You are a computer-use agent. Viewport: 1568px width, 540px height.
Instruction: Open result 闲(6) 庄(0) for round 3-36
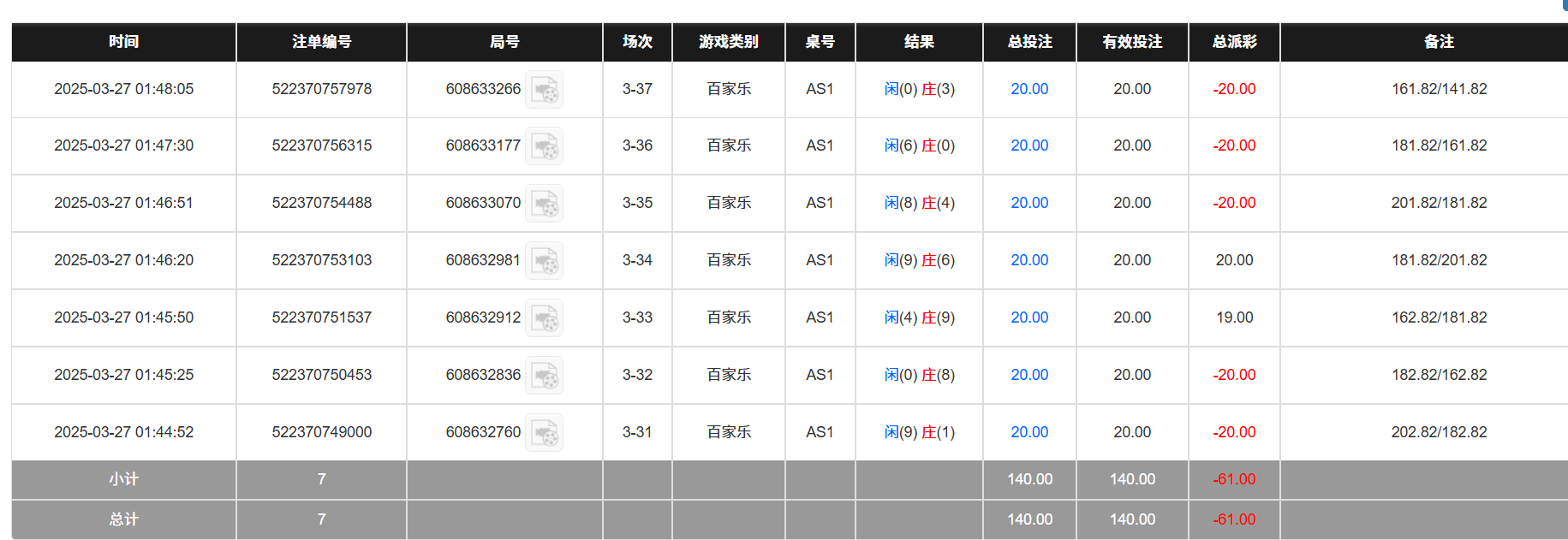point(919,145)
